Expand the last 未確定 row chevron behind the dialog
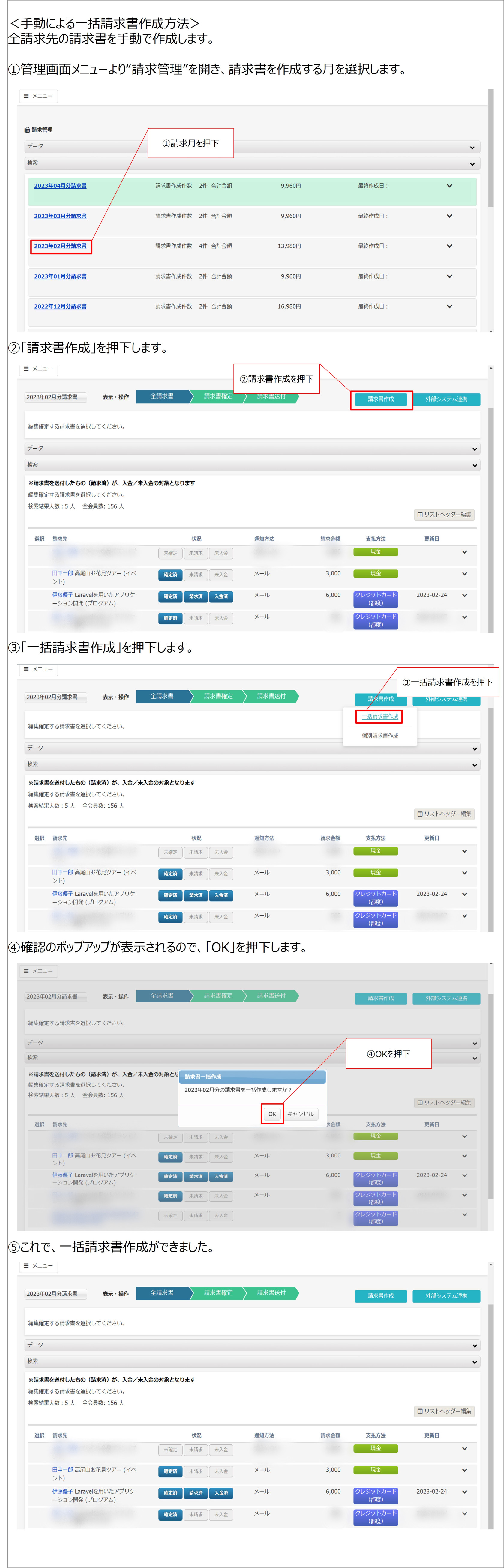Screen dimensions: 504x1568 pos(464,1215)
